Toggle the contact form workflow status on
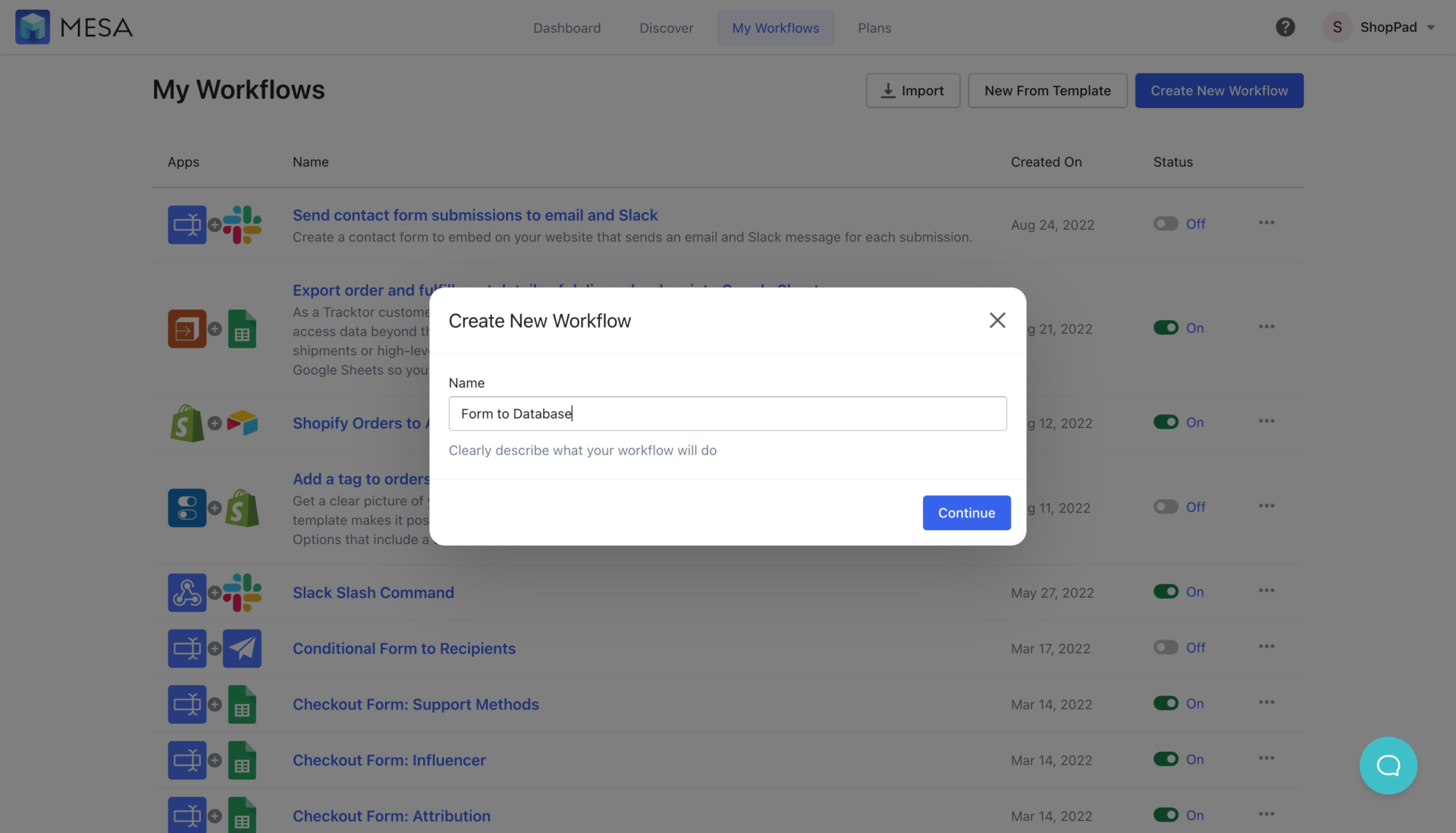Viewport: 1456px width, 833px height. [x=1166, y=224]
